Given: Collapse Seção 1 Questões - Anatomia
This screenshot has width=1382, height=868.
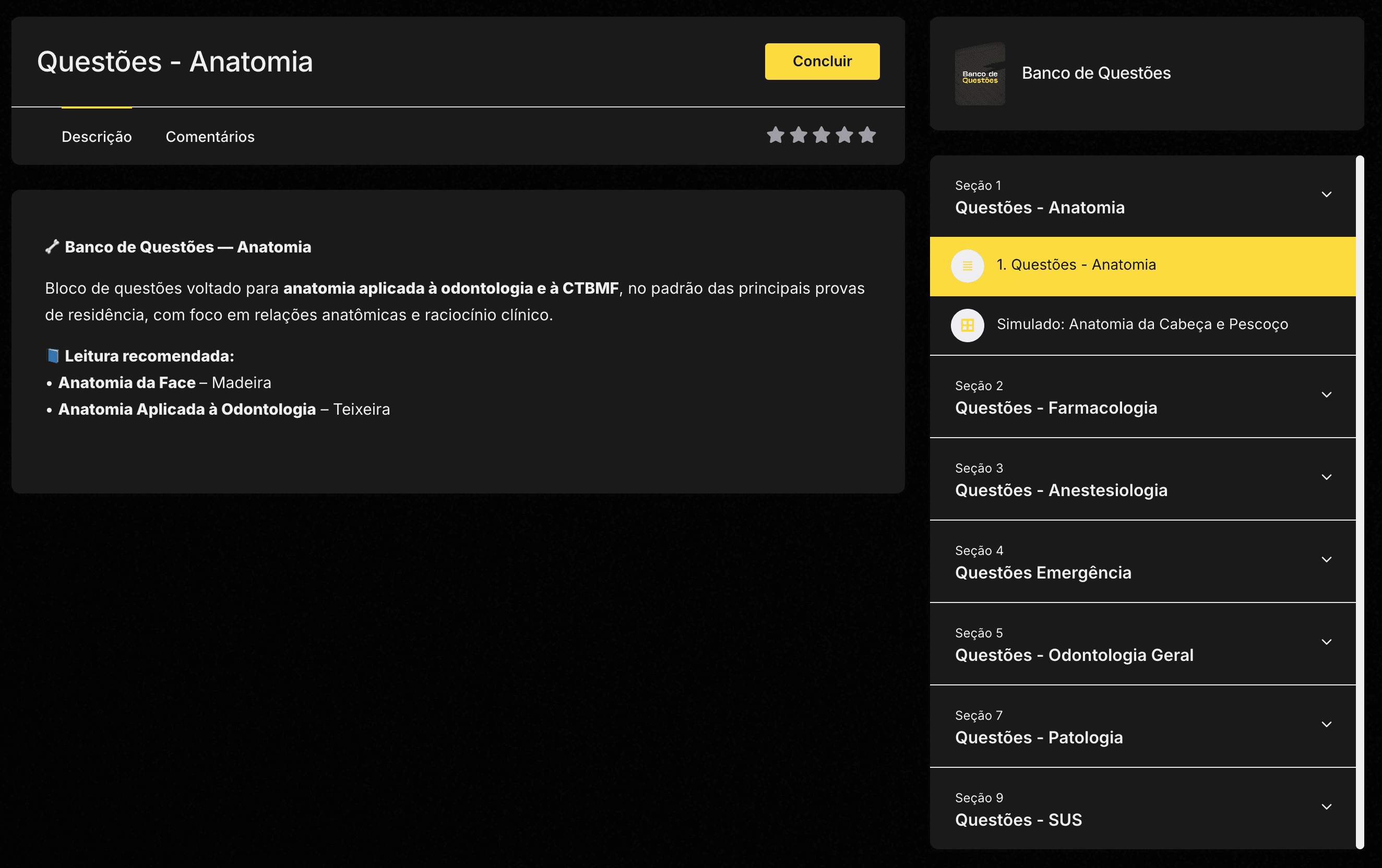Looking at the screenshot, I should pos(1326,195).
